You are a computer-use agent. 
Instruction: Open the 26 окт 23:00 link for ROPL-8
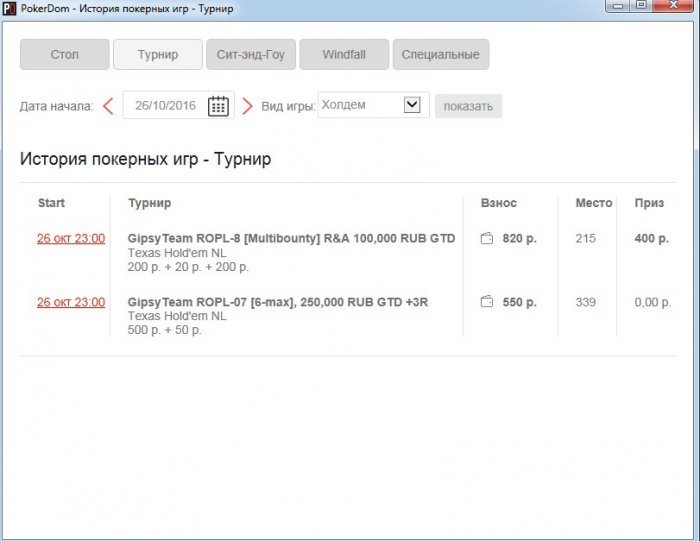[71, 238]
